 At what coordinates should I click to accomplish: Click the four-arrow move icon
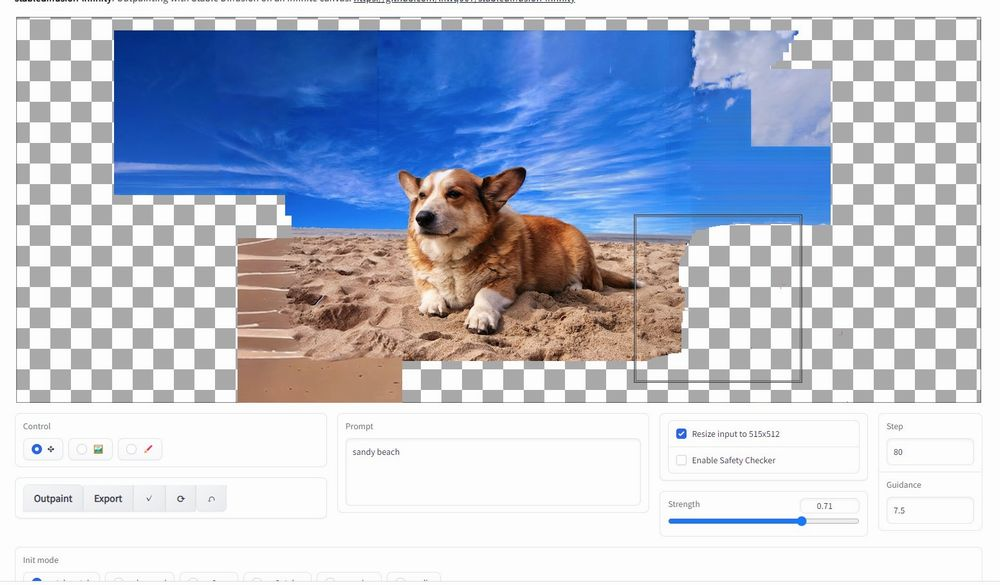coord(51,450)
